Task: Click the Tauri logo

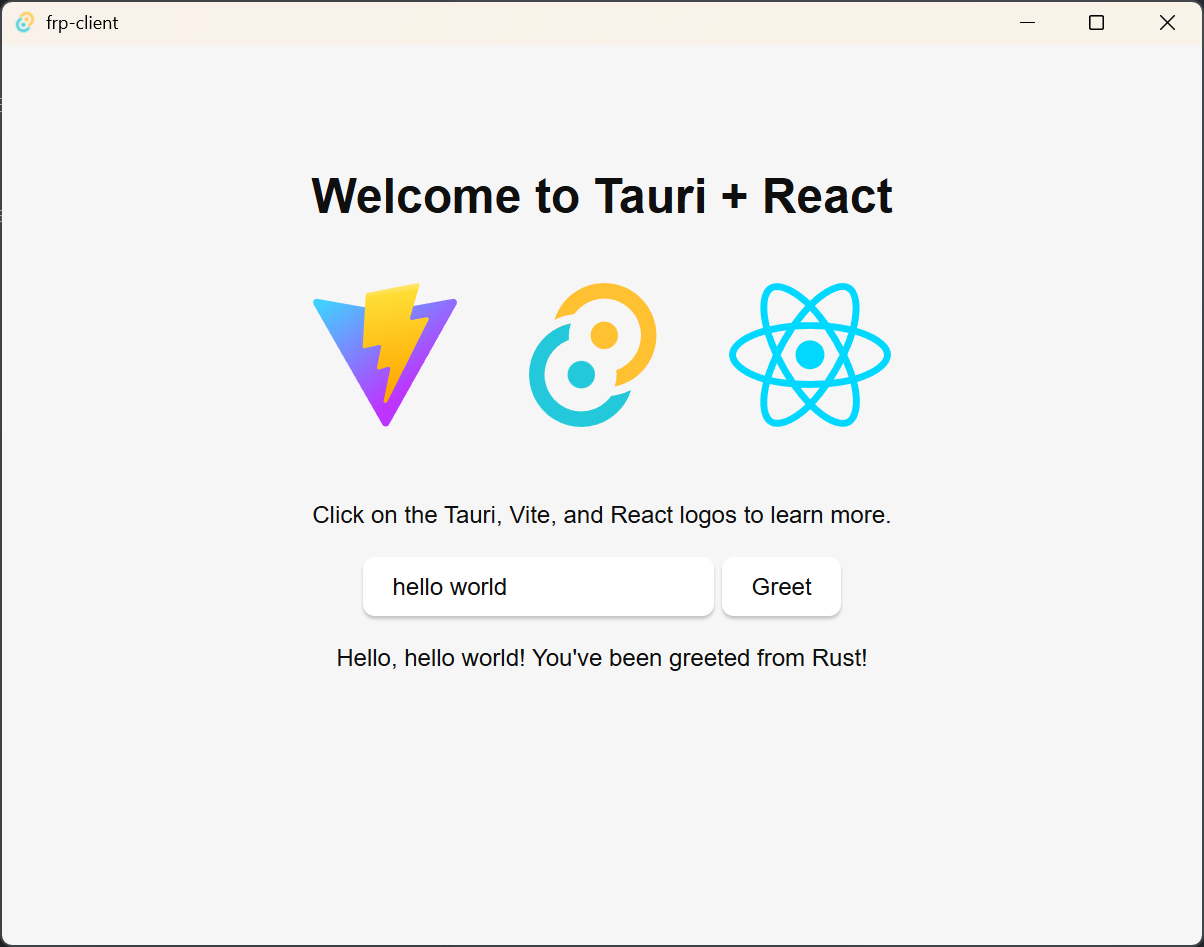Action: coord(592,355)
